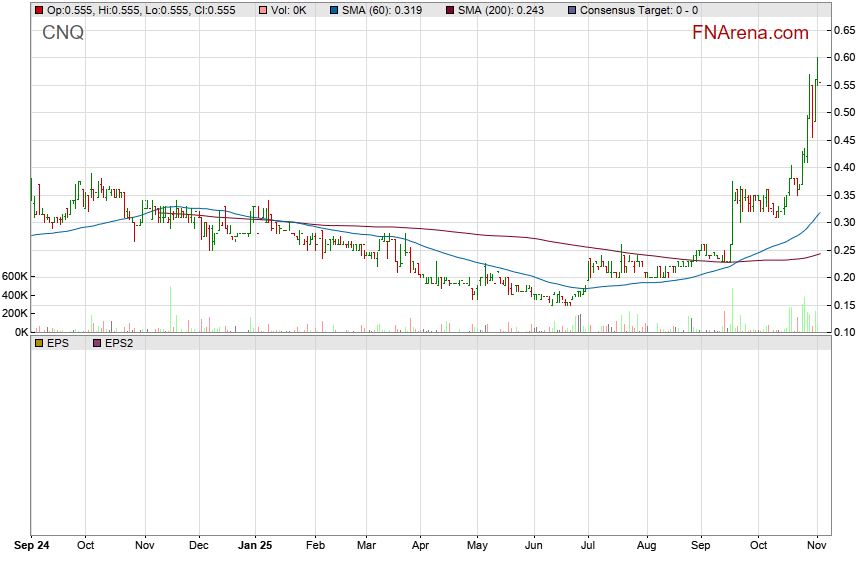This screenshot has width=859, height=566.
Task: Click the Apr marker on the time axis
Action: point(420,547)
